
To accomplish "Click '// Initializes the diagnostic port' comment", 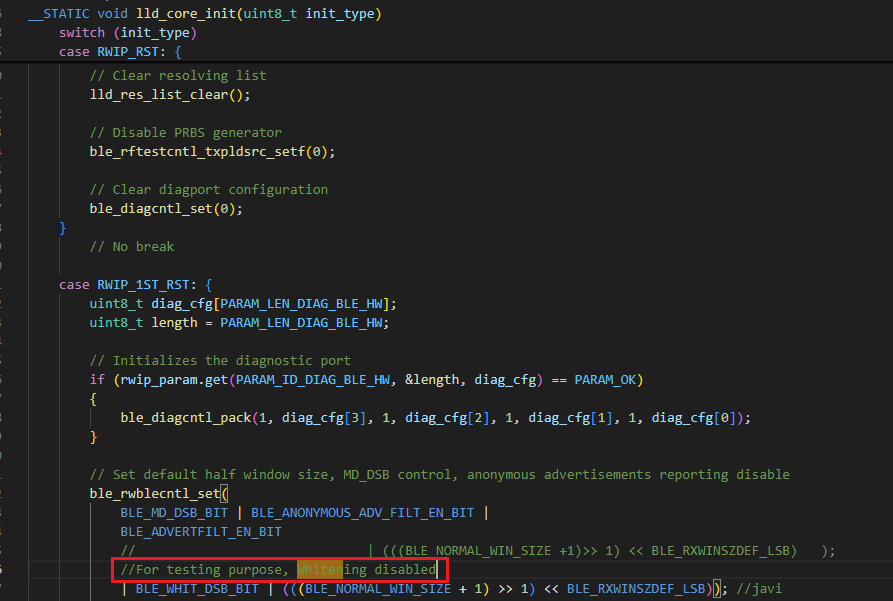I will tap(220, 360).
